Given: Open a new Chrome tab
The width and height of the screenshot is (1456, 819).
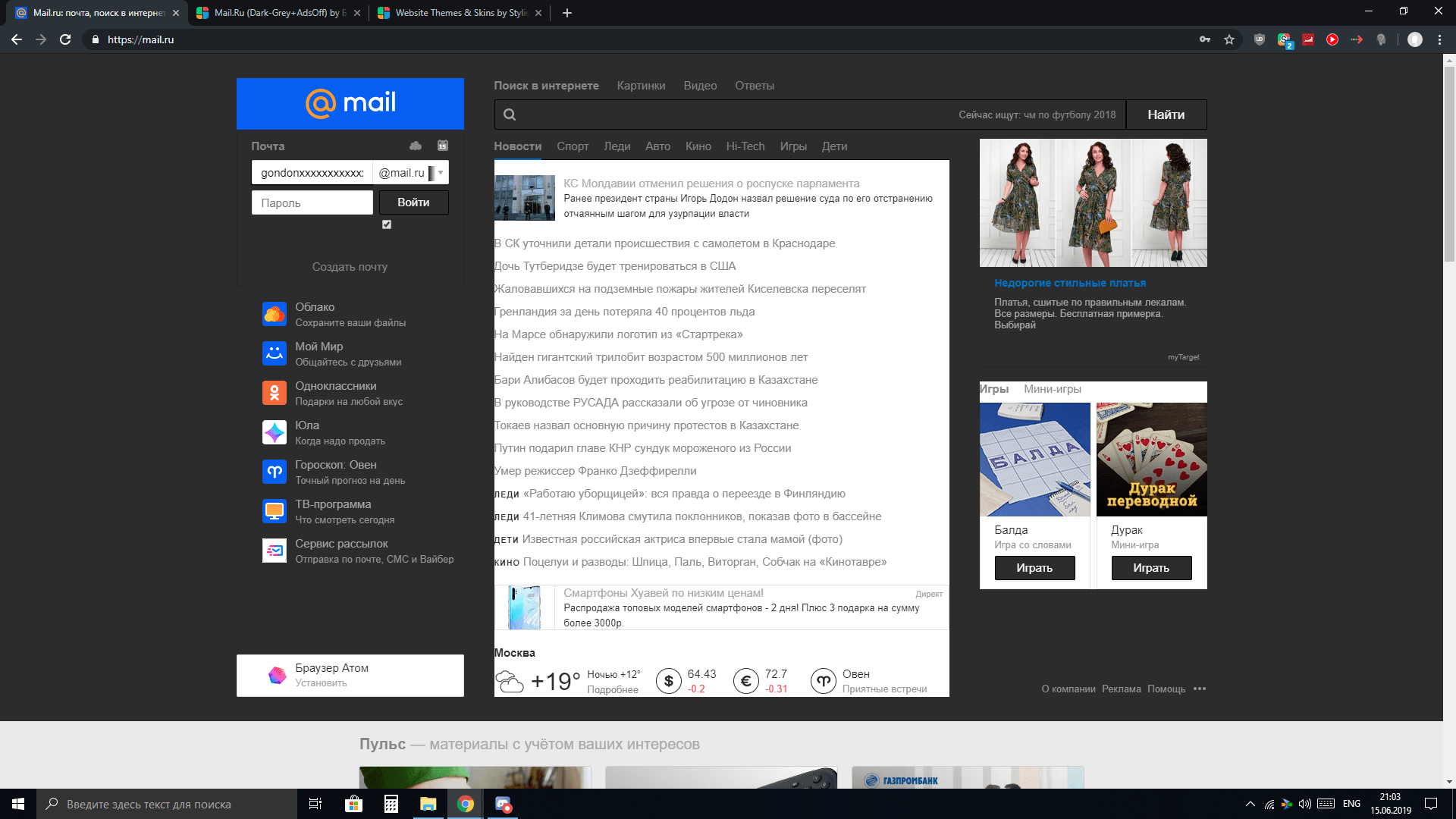Looking at the screenshot, I should pyautogui.click(x=567, y=13).
